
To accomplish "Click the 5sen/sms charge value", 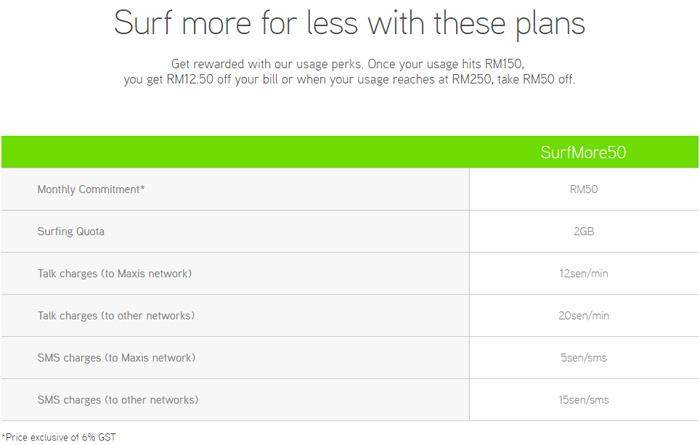I will click(583, 358).
